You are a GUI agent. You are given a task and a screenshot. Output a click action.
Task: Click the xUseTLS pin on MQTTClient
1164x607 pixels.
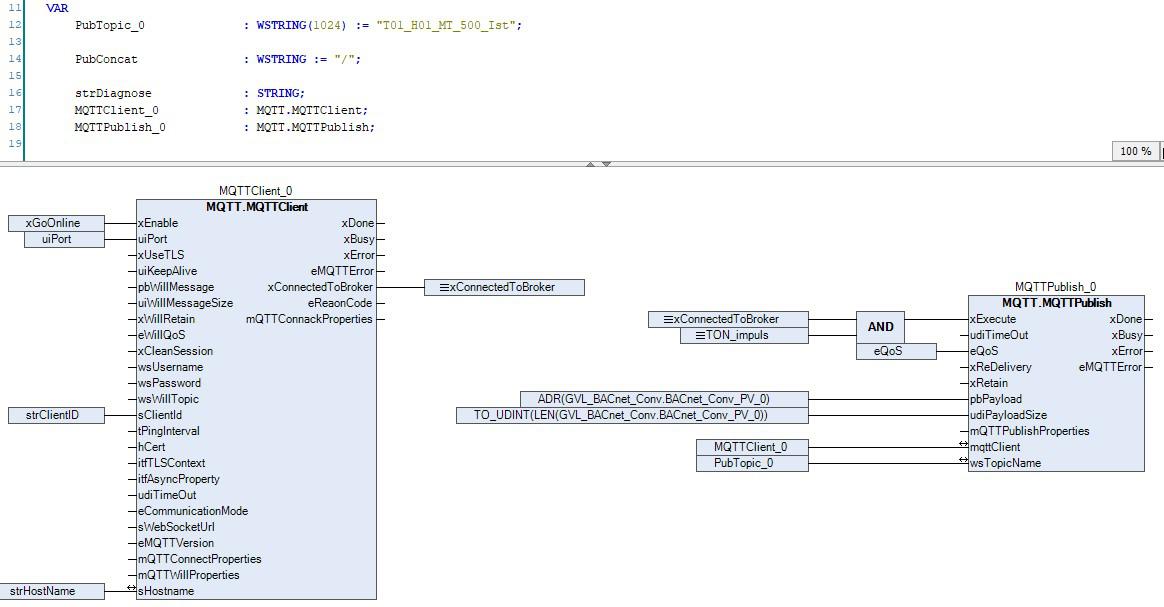point(161,255)
